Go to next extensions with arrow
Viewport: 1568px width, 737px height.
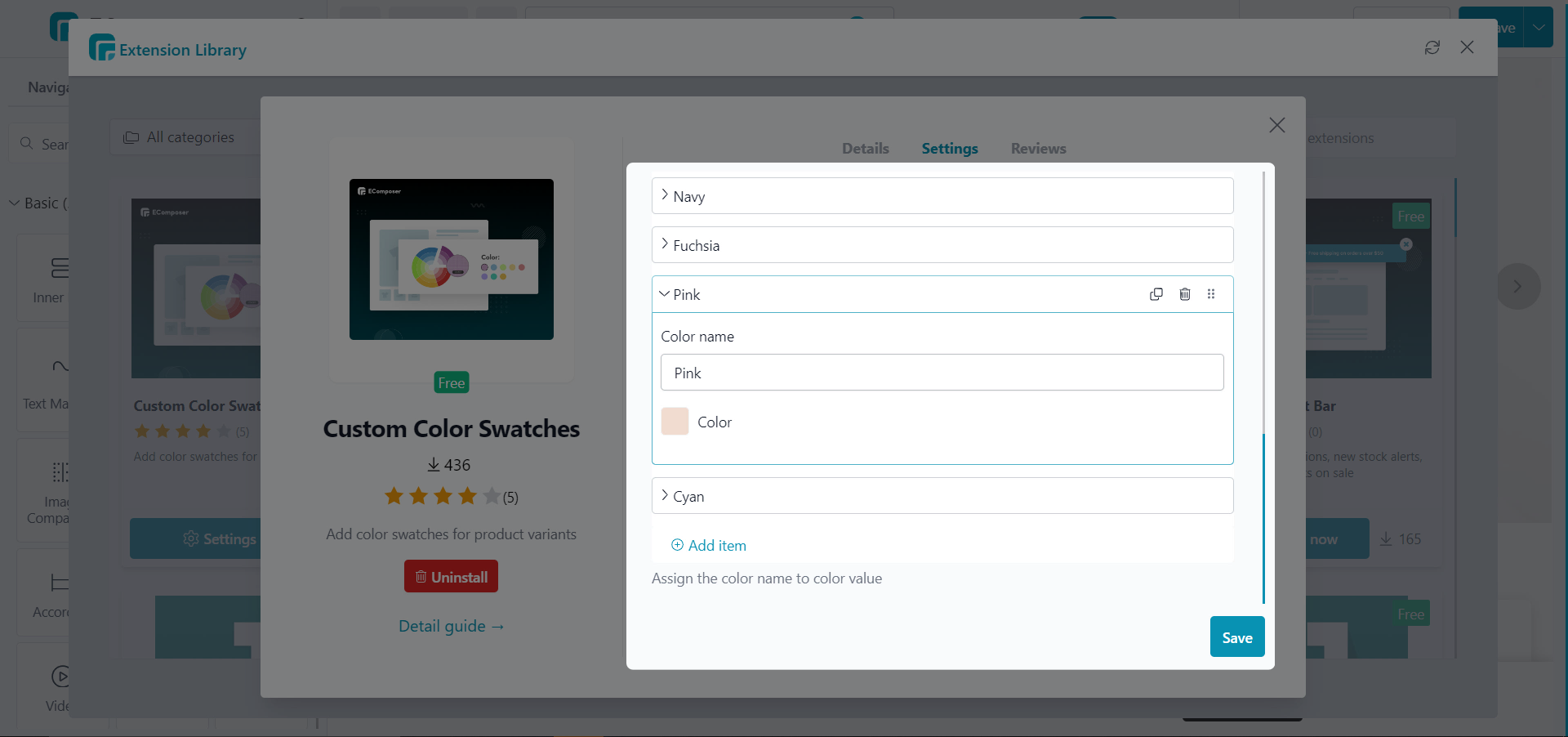(x=1517, y=286)
